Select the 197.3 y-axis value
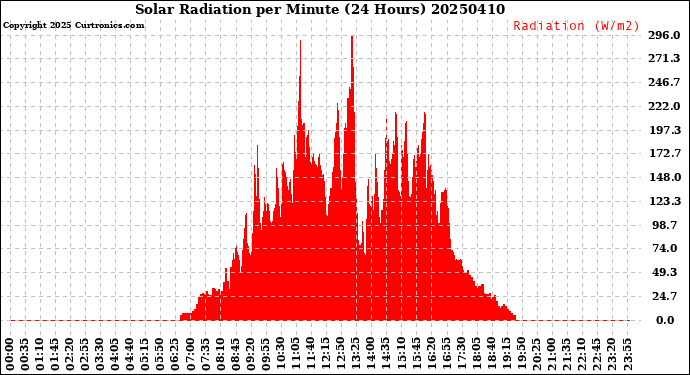The height and width of the screenshot is (375, 690). point(664,130)
